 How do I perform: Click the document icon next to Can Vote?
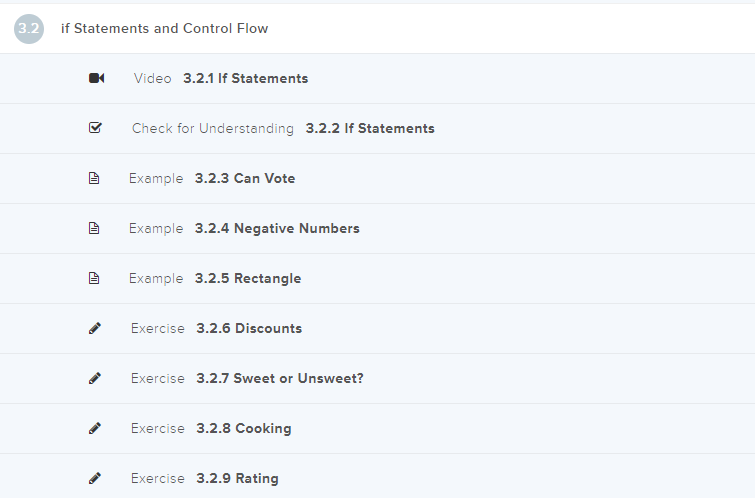coord(95,178)
